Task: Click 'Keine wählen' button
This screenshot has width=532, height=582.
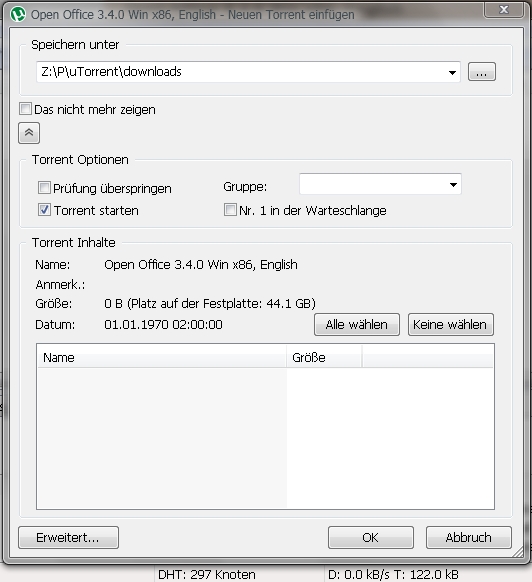Action: [451, 324]
